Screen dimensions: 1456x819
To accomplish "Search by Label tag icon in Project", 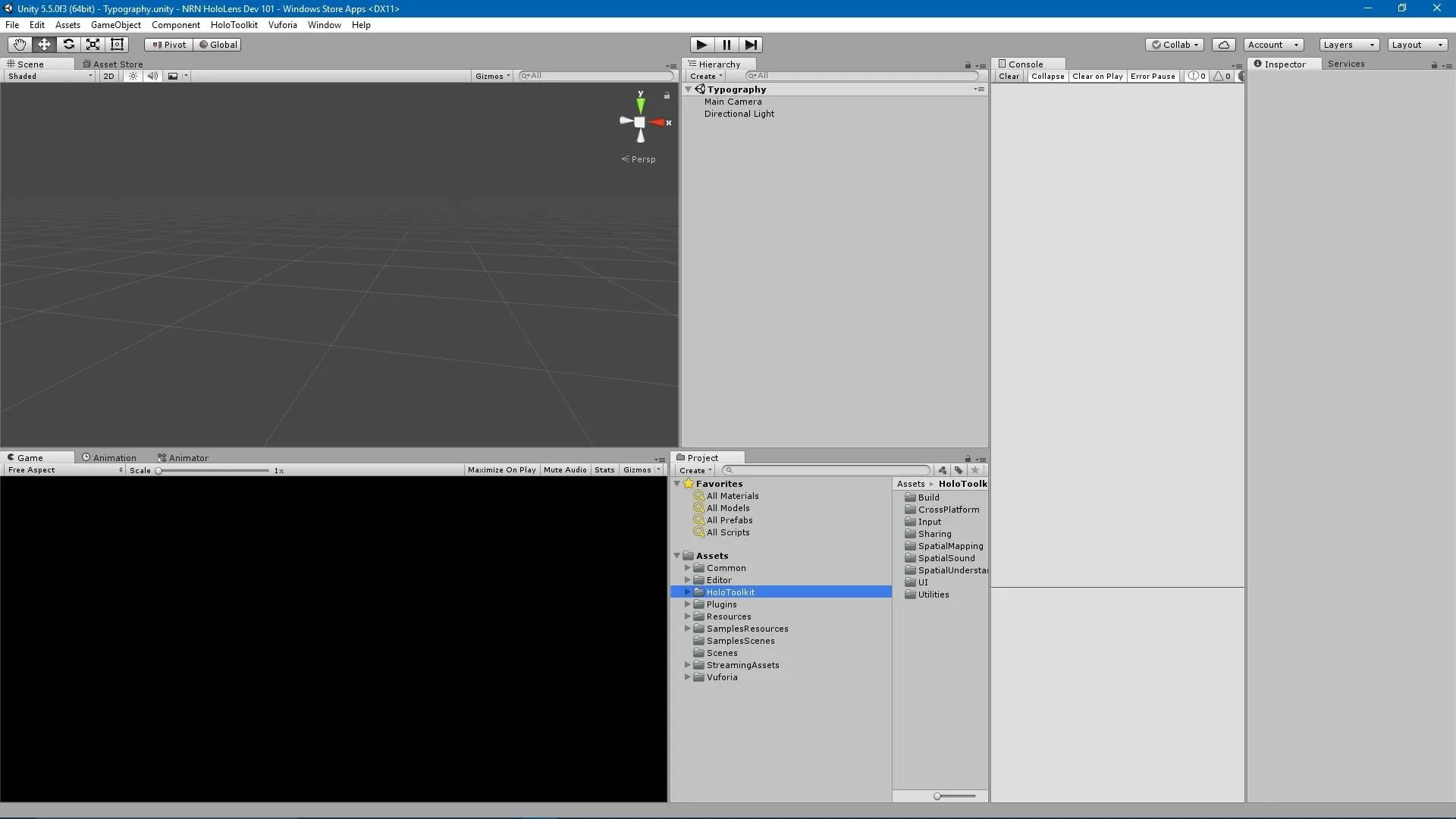I will point(959,470).
